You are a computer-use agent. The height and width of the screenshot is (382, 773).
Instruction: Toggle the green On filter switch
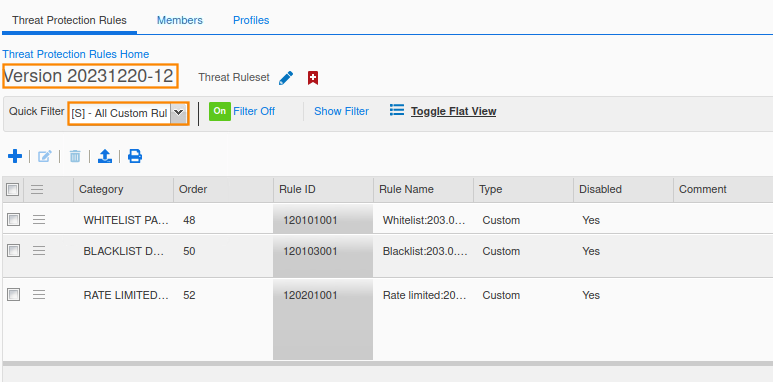tap(220, 111)
